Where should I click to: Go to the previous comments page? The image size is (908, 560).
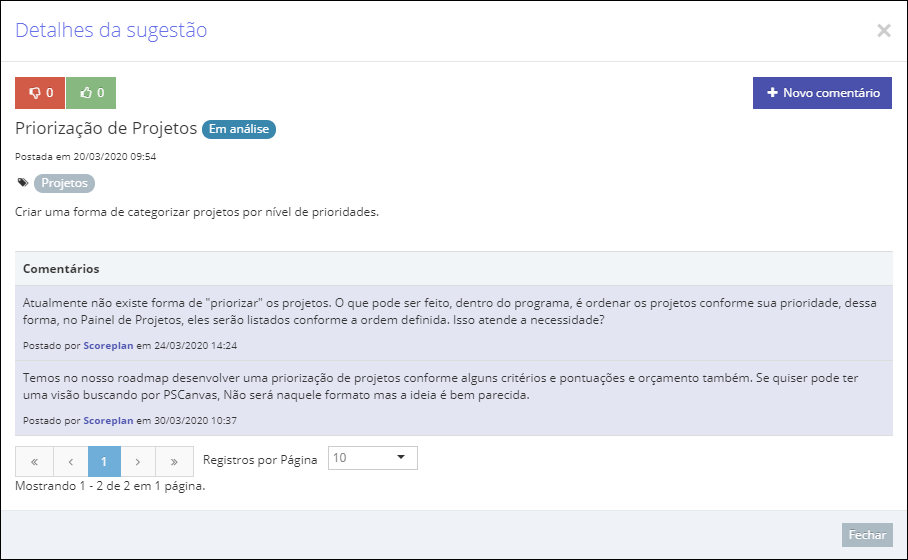click(71, 462)
